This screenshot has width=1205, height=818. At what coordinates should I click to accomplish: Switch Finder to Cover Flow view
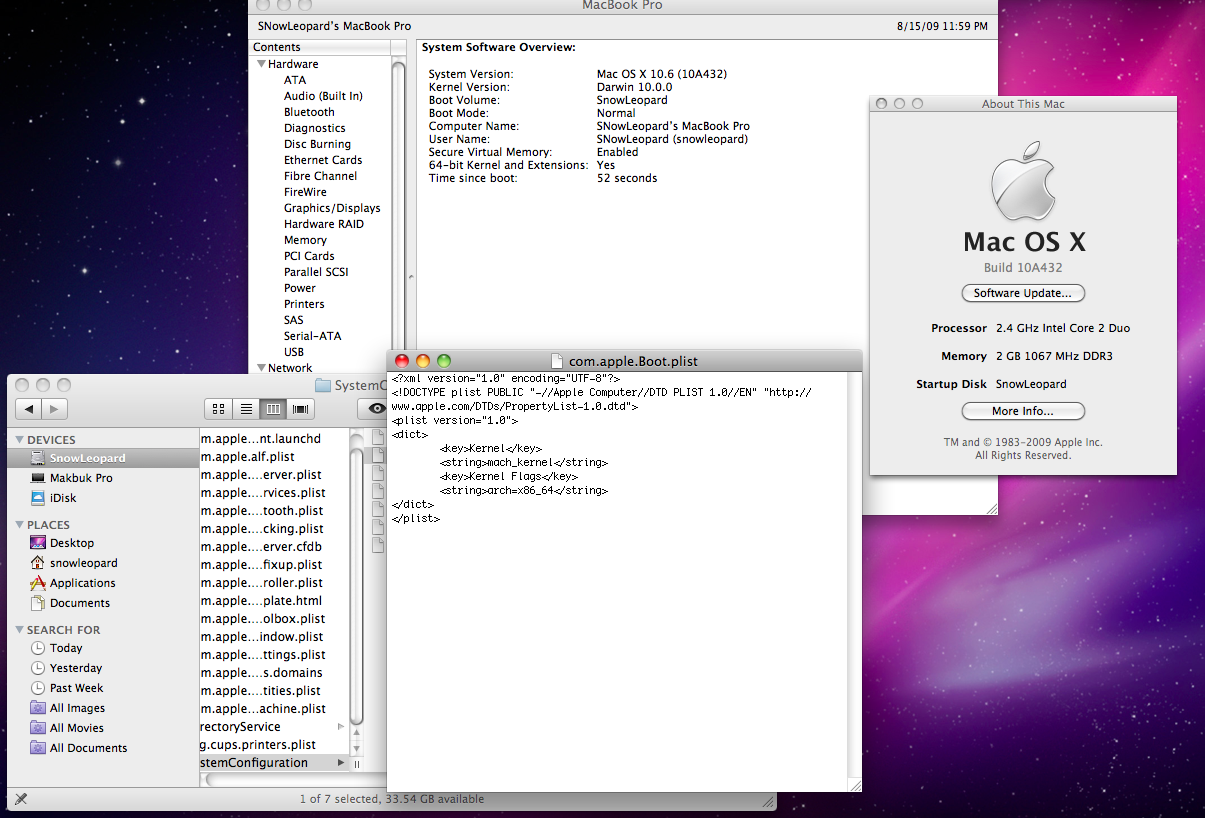click(x=300, y=409)
